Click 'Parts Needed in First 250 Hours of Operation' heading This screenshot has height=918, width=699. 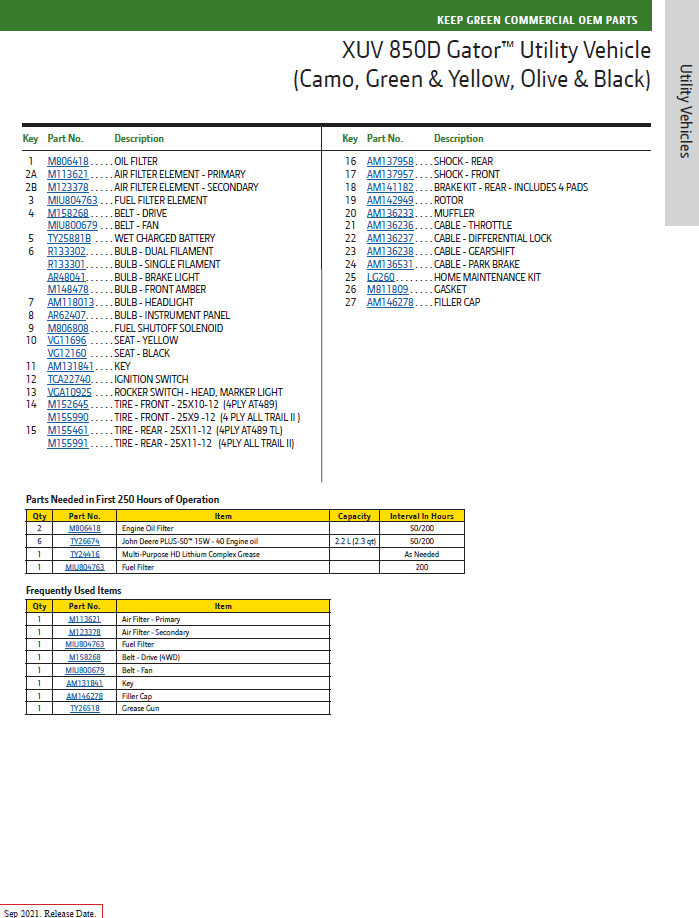coord(122,499)
